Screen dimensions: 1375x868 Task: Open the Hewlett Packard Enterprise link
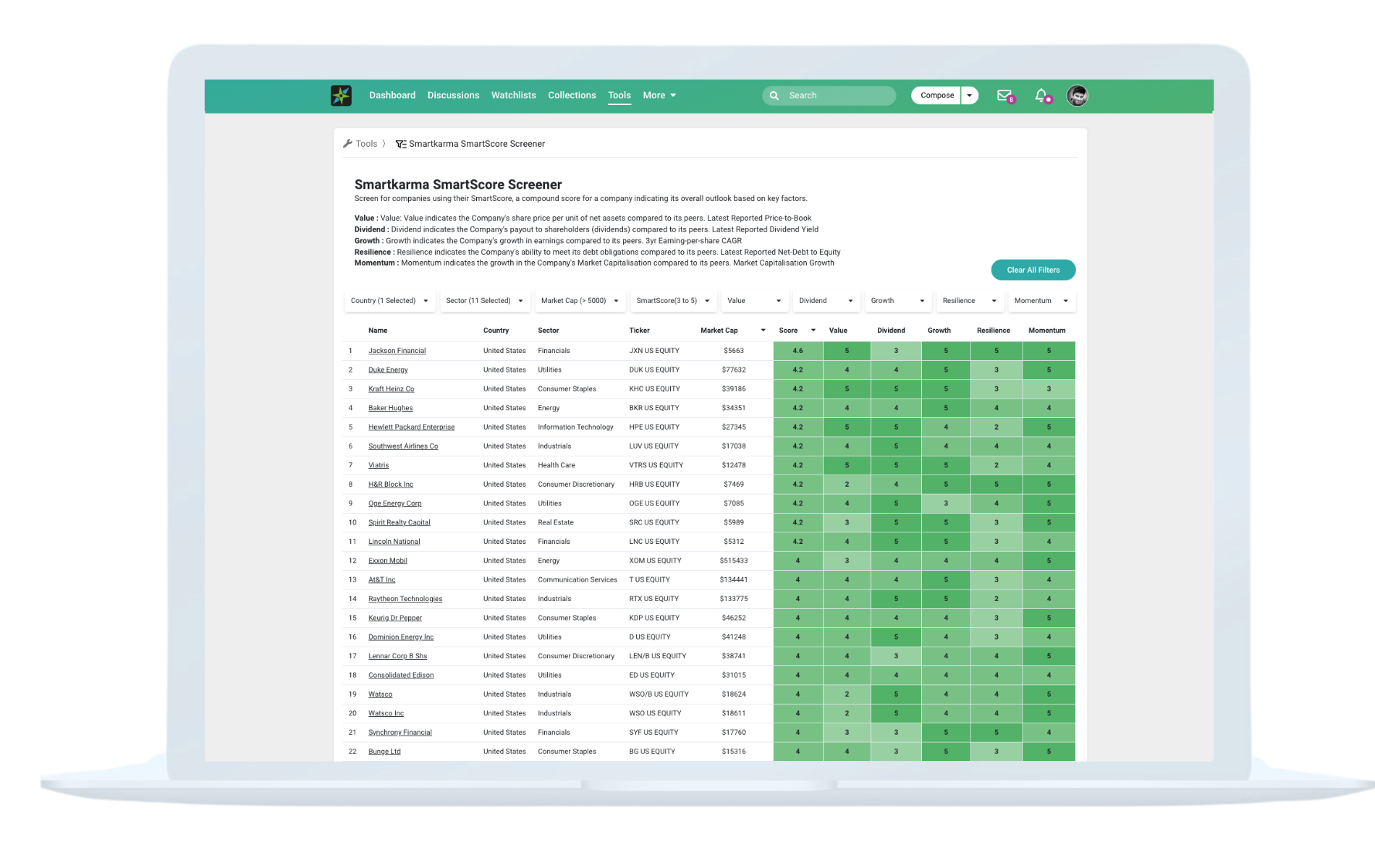pyautogui.click(x=412, y=427)
